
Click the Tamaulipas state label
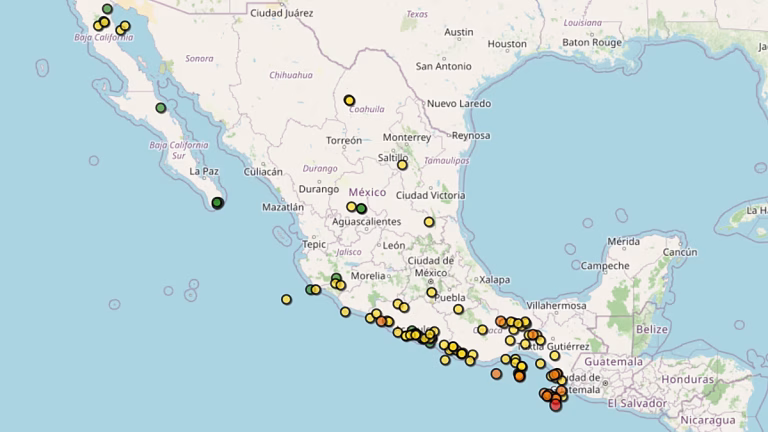pyautogui.click(x=446, y=161)
